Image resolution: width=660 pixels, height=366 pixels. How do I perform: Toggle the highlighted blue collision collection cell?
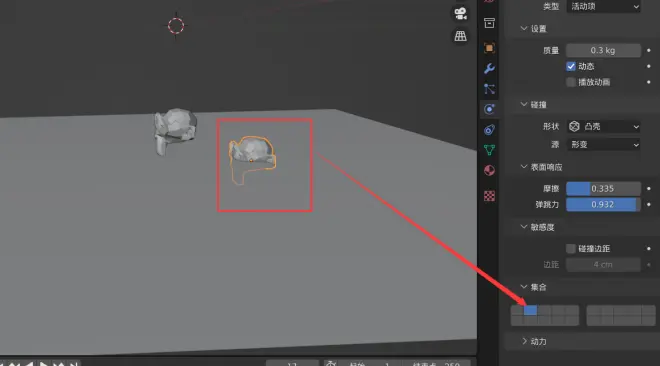(530, 310)
